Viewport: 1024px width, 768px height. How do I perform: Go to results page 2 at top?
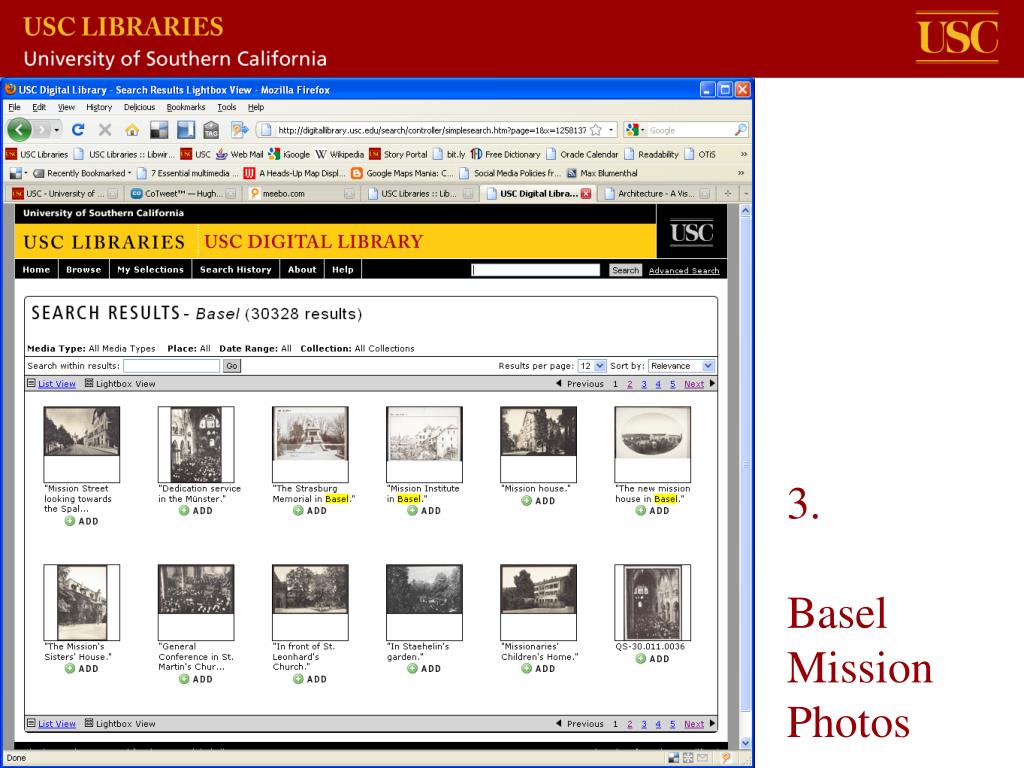[x=630, y=384]
